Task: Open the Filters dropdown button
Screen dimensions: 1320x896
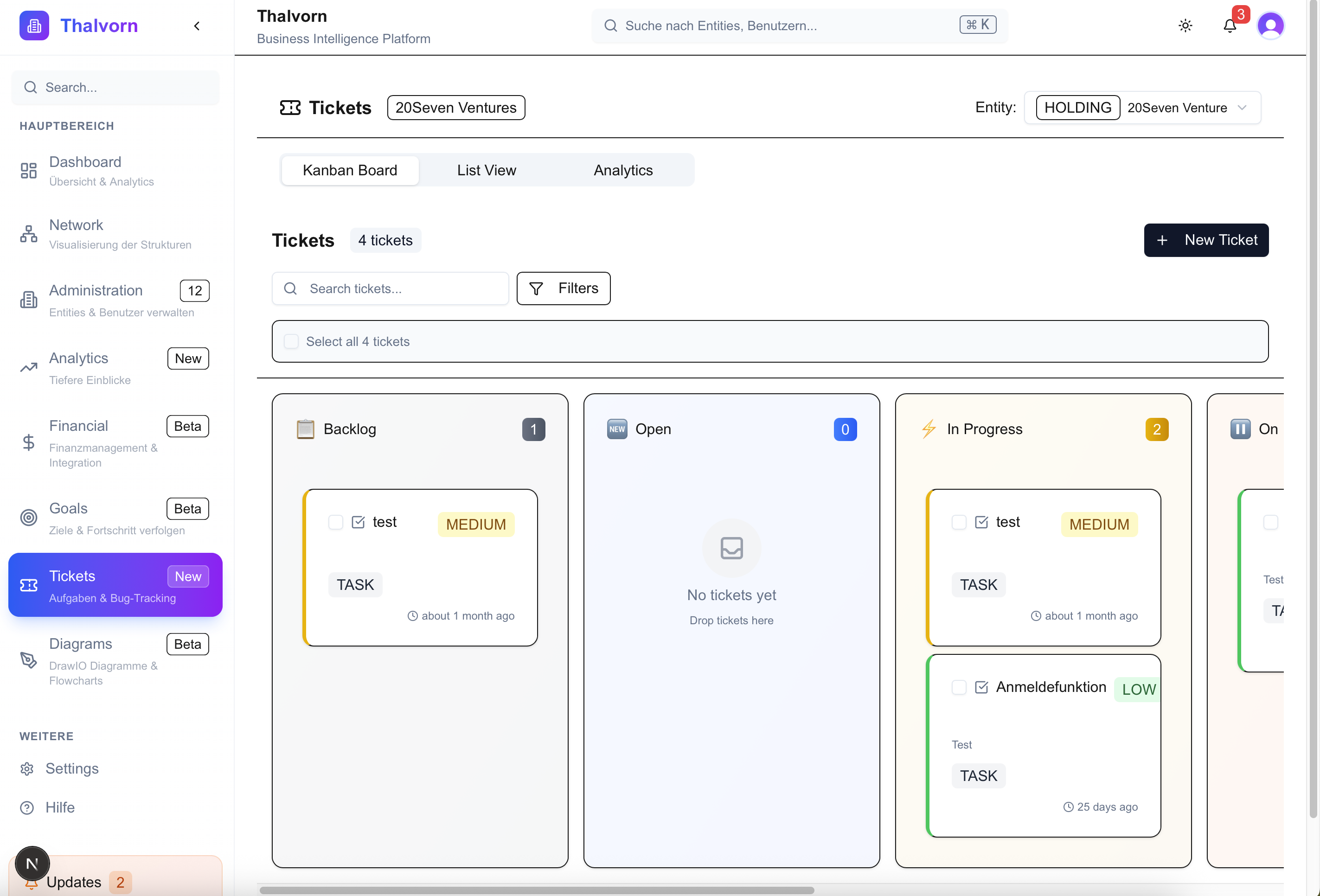Action: 563,288
